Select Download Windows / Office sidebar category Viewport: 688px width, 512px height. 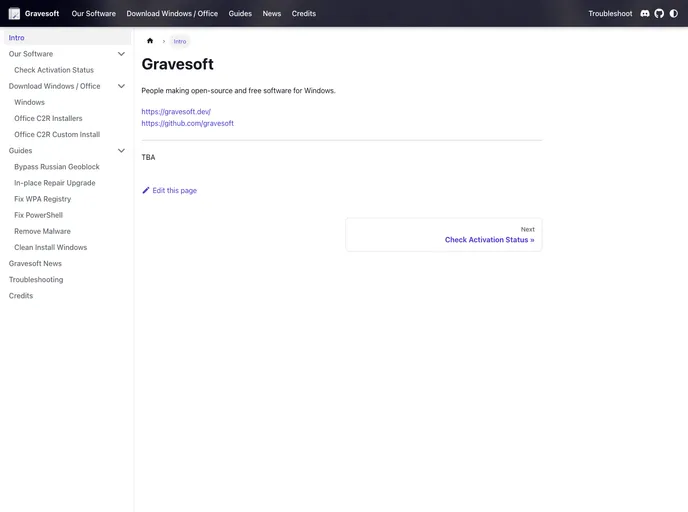tap(54, 86)
